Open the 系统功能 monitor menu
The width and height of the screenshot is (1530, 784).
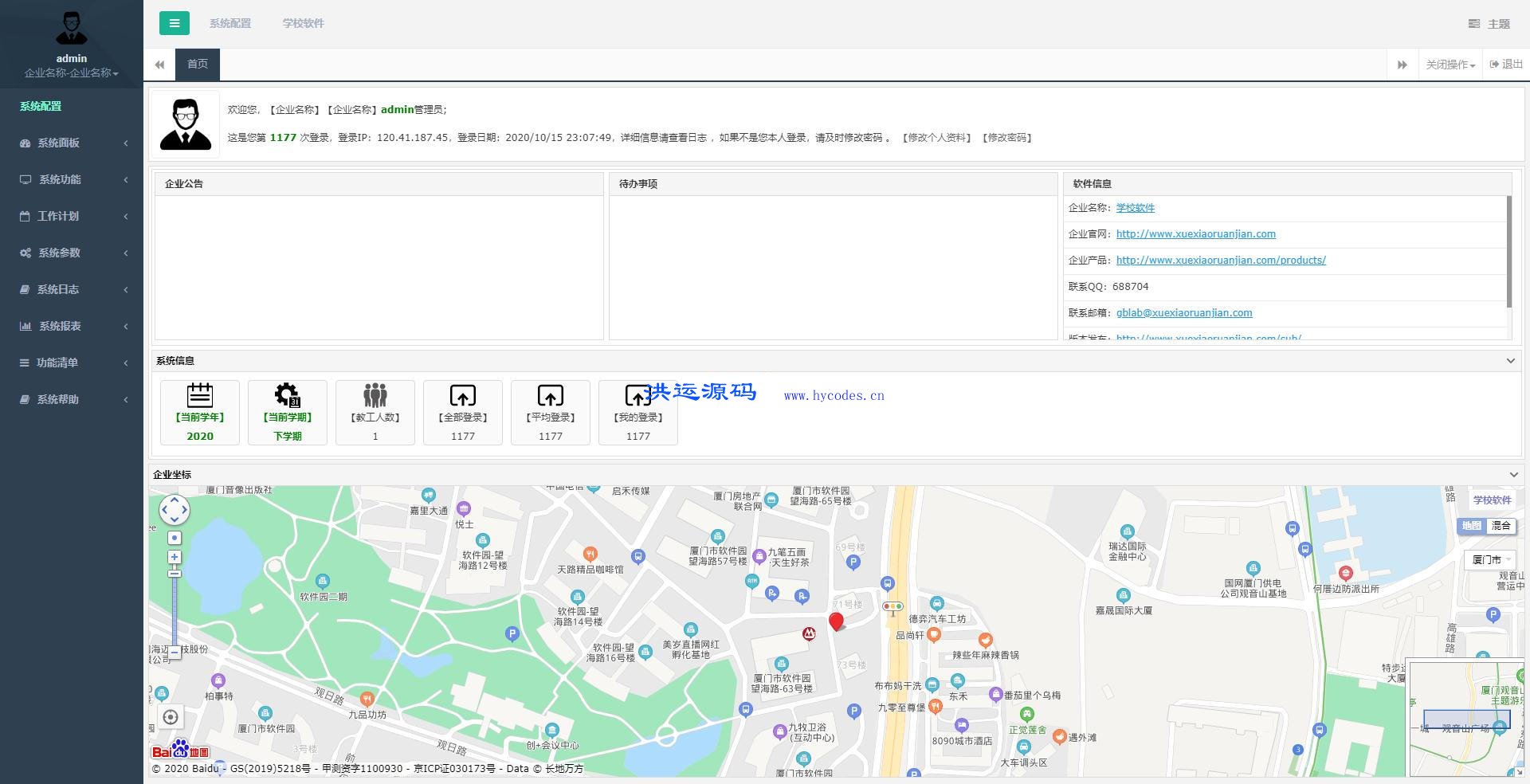point(72,179)
